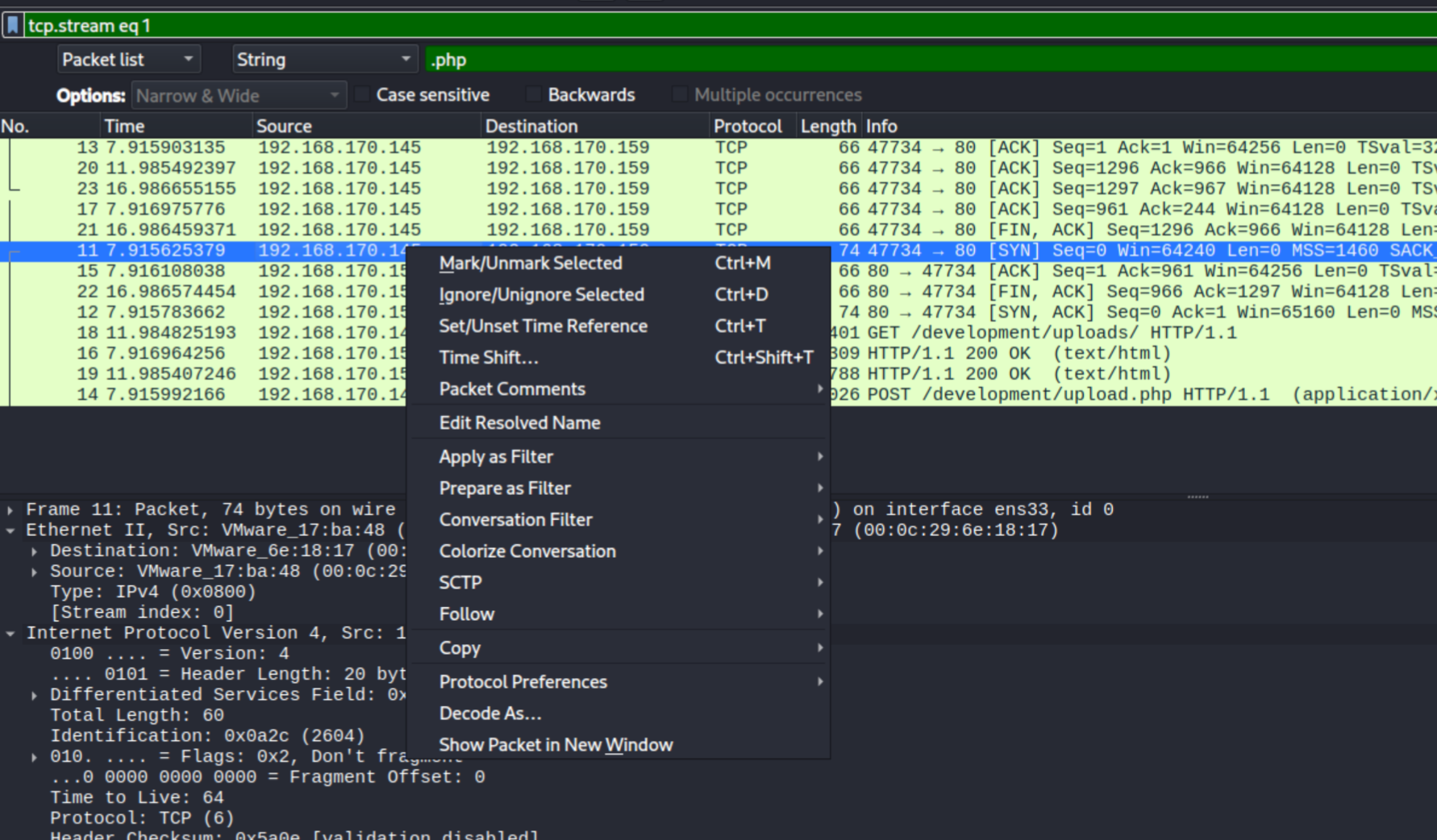
Task: Open Prepare as Filter submenu
Action: coord(619,488)
